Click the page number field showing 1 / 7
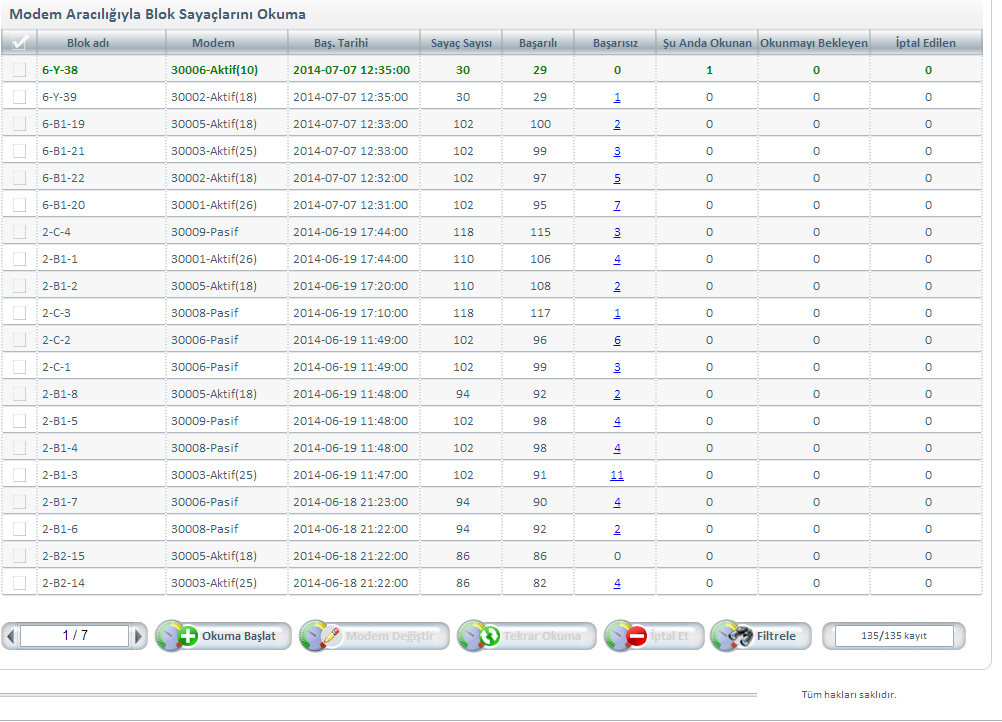Image resolution: width=1002 pixels, height=722 pixels. pyautogui.click(x=74, y=635)
